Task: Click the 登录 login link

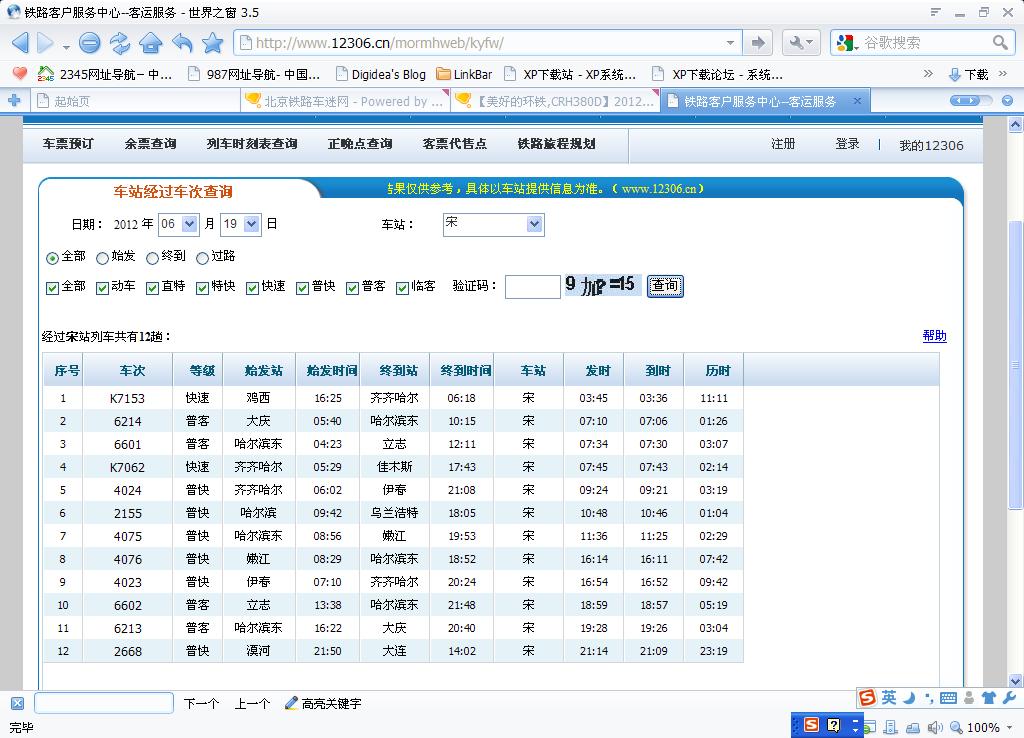Action: [848, 144]
